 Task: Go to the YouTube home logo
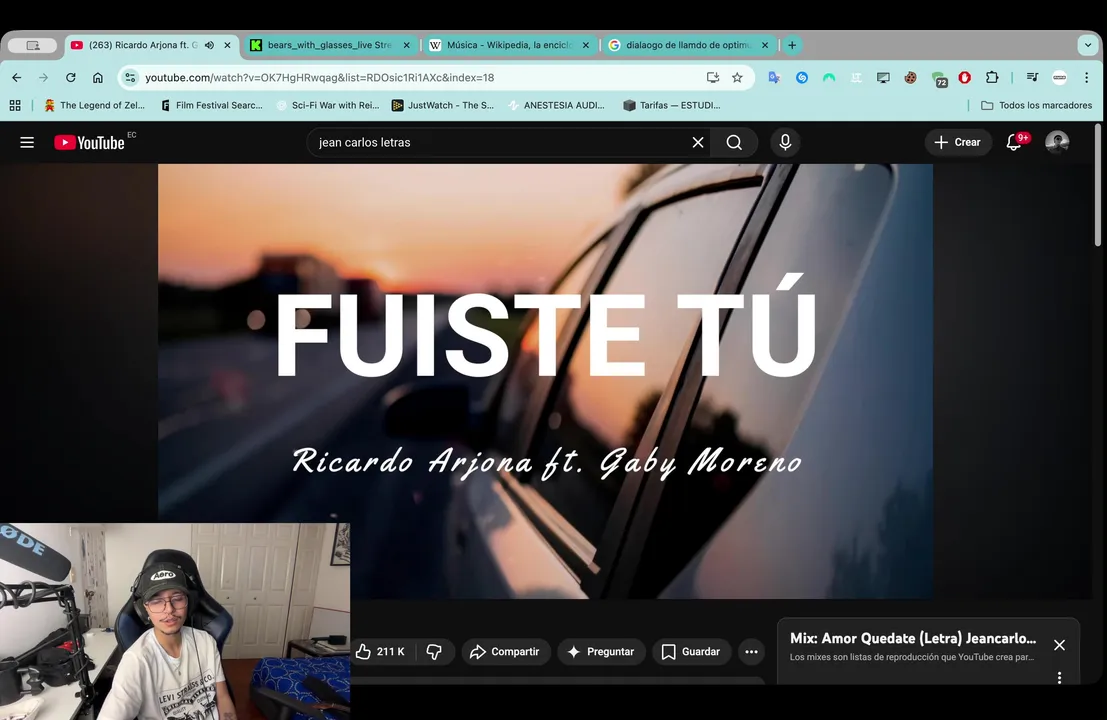90,143
